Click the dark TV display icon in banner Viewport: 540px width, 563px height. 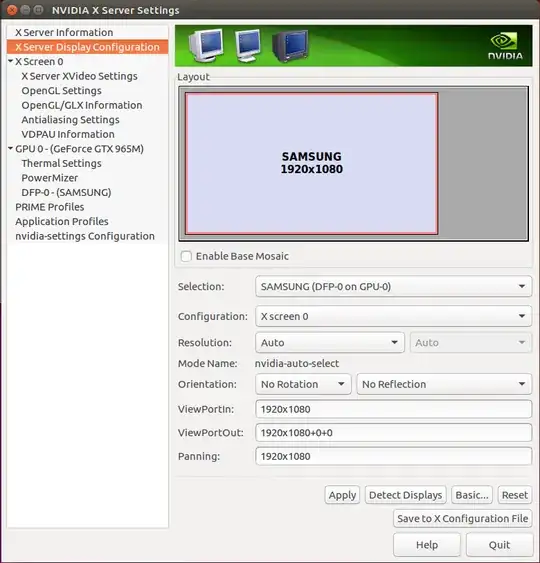point(290,46)
